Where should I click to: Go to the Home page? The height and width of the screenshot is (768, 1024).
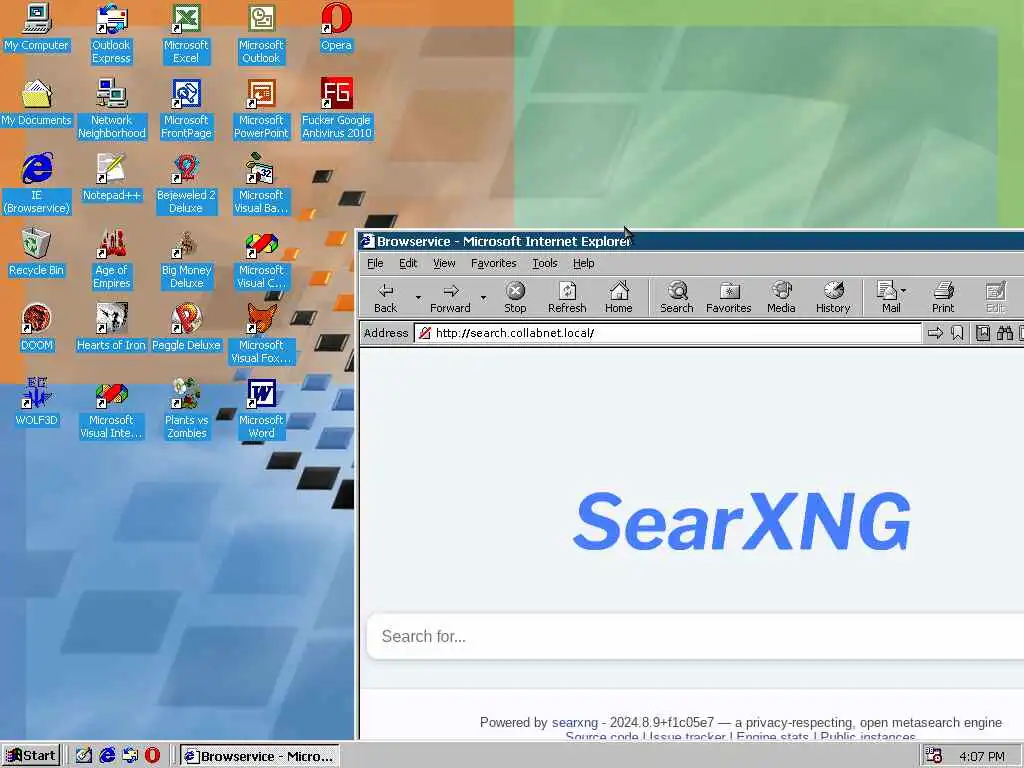(618, 297)
